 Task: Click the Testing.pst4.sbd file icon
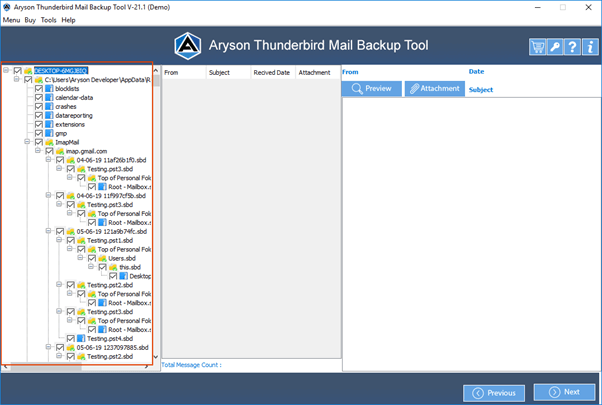pyautogui.click(x=81, y=339)
